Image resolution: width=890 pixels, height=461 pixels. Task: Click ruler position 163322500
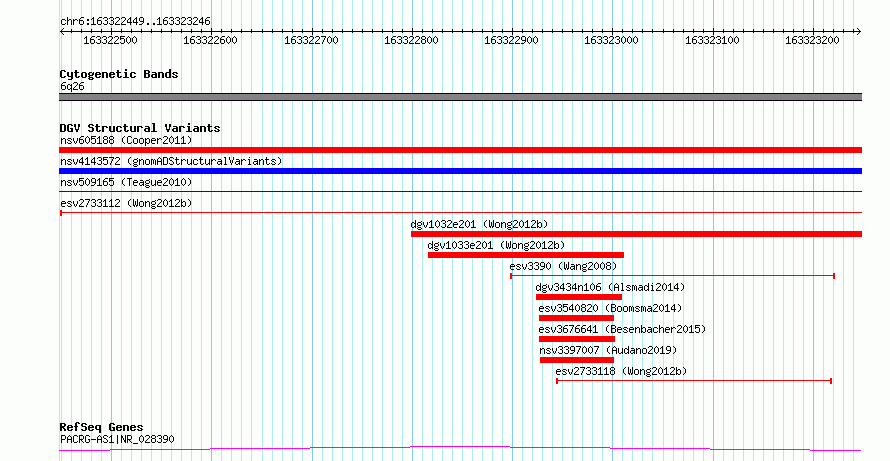pyautogui.click(x=110, y=40)
